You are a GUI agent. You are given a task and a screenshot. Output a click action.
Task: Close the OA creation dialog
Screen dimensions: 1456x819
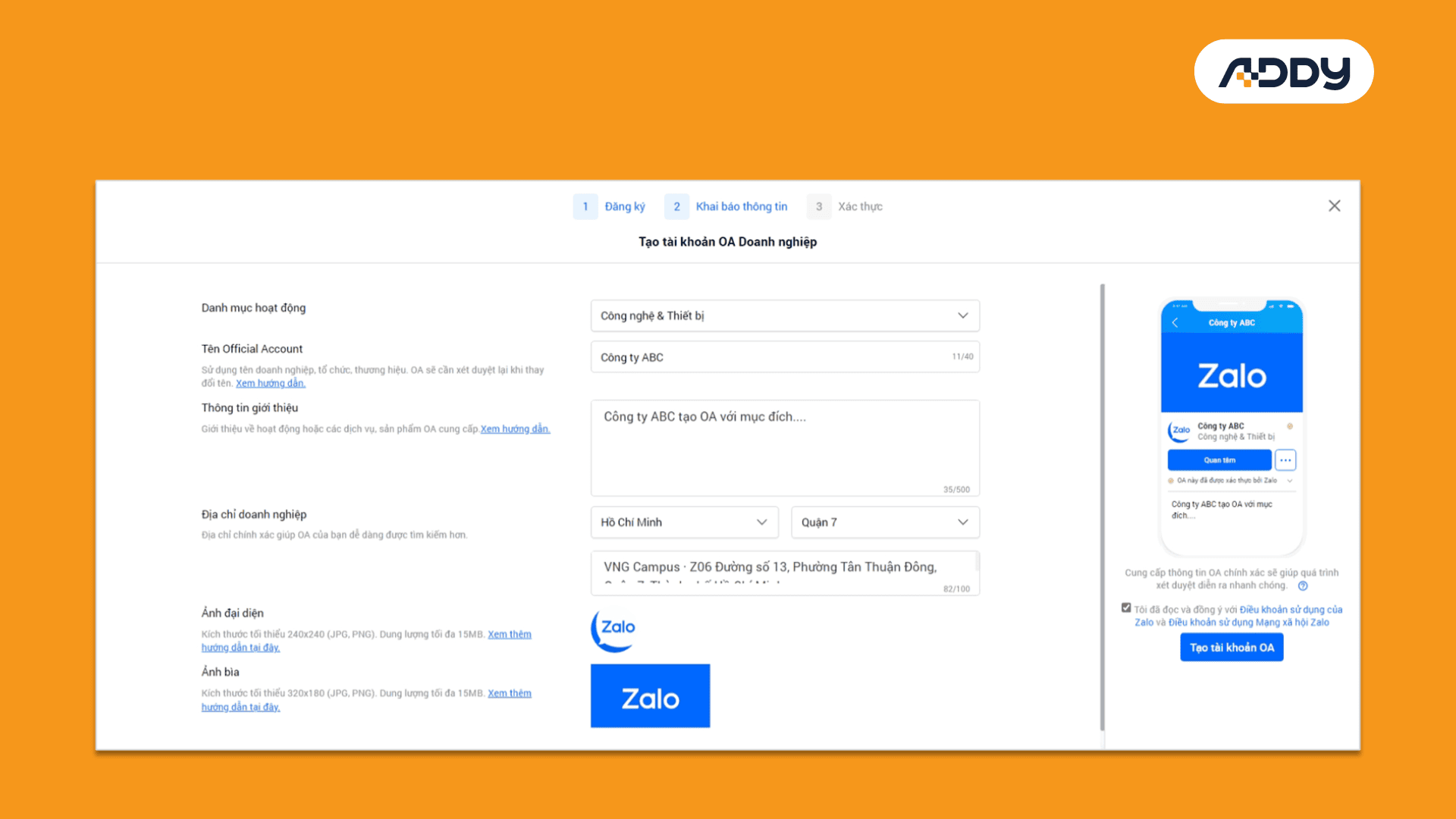pos(1335,206)
